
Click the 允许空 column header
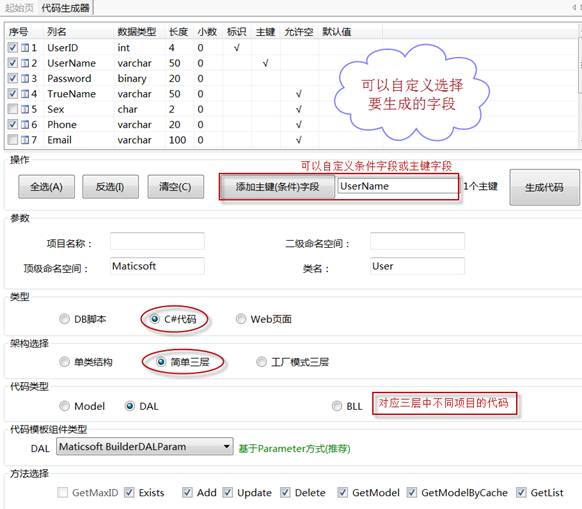pos(299,32)
